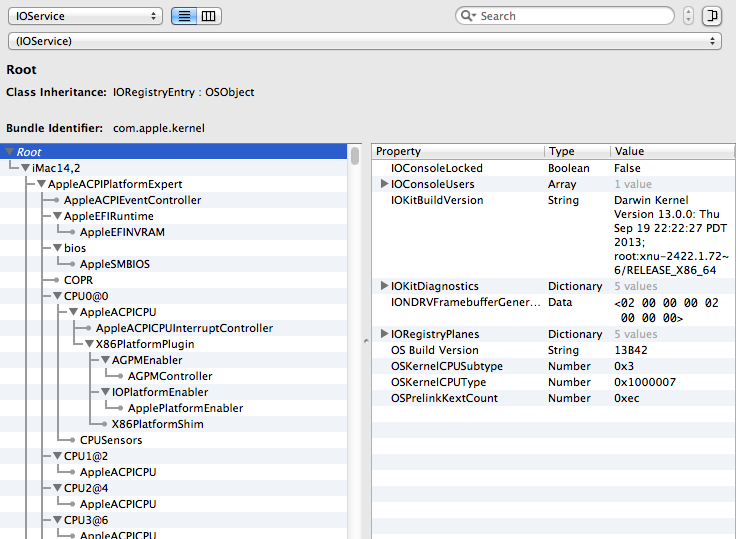This screenshot has height=539, width=736.
Task: Collapse the X86PlatformPlugin tree node
Action: 90,344
